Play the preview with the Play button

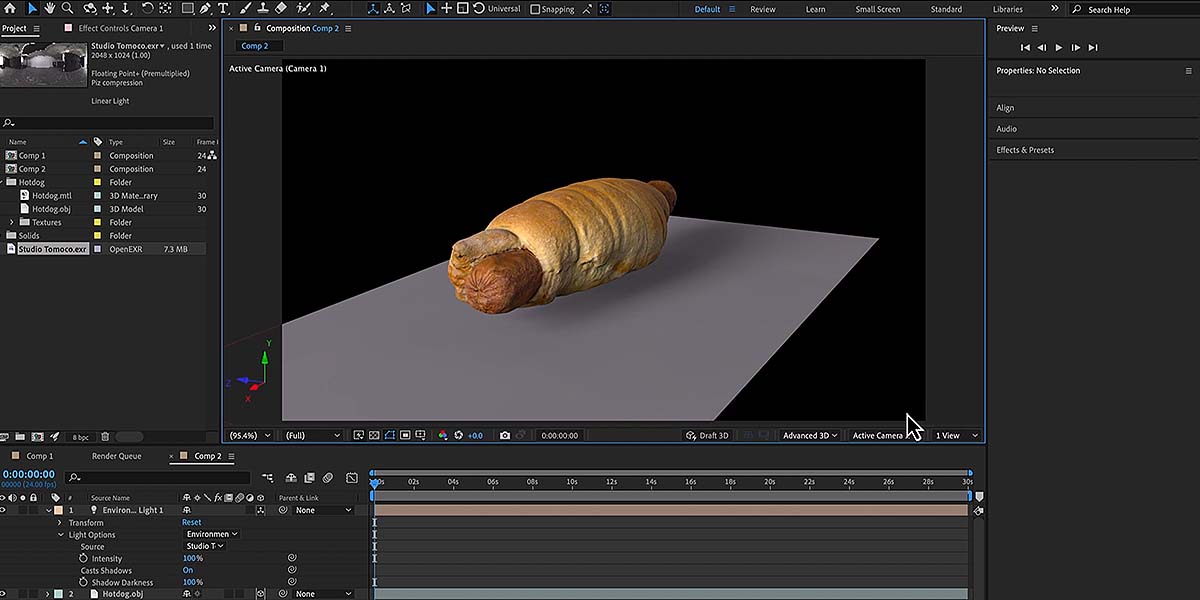coord(1059,47)
